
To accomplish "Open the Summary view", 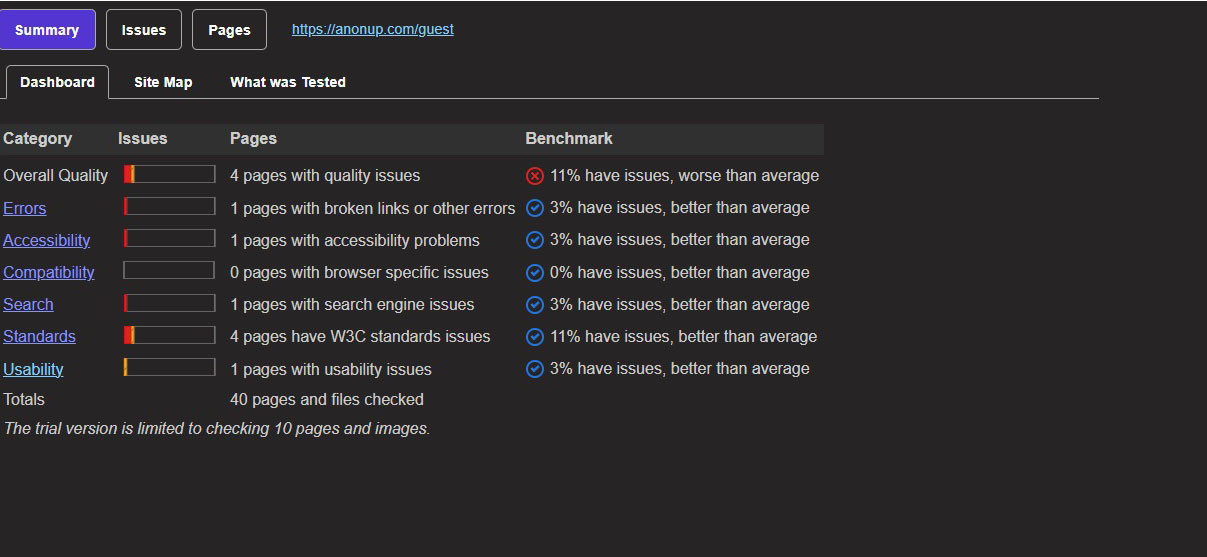I will (47, 30).
